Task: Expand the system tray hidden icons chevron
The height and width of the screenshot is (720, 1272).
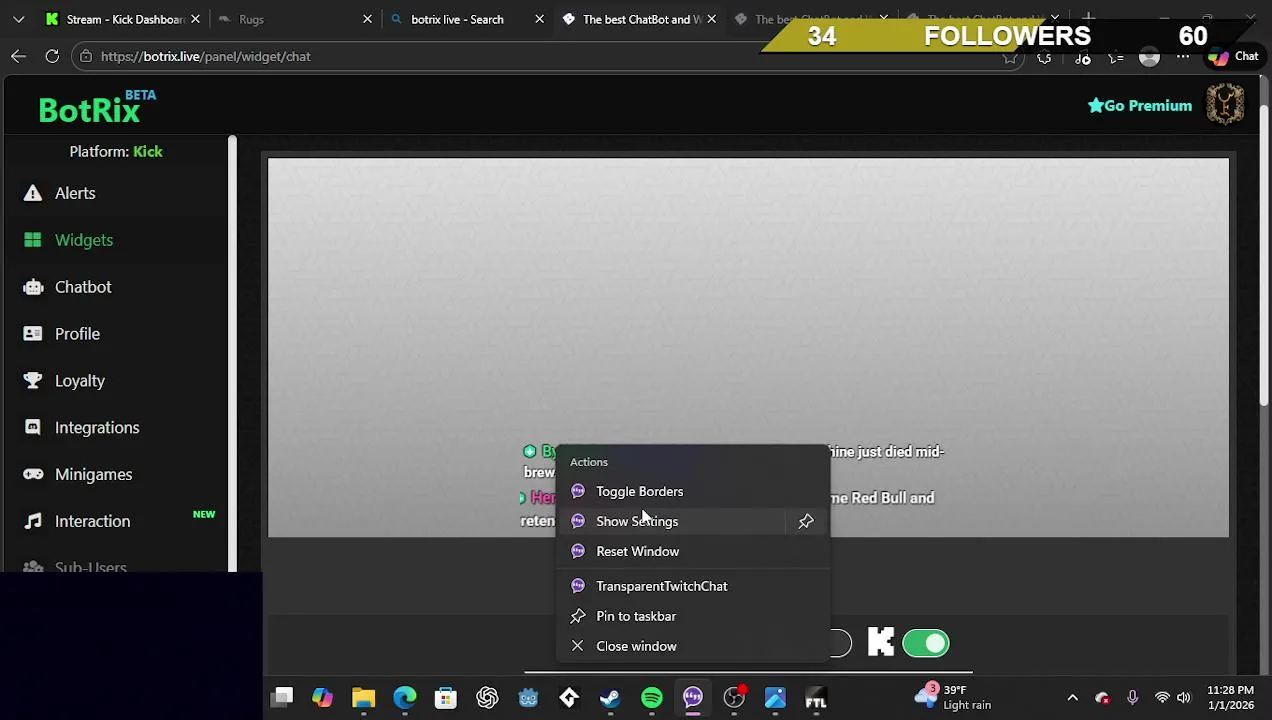Action: [1072, 698]
